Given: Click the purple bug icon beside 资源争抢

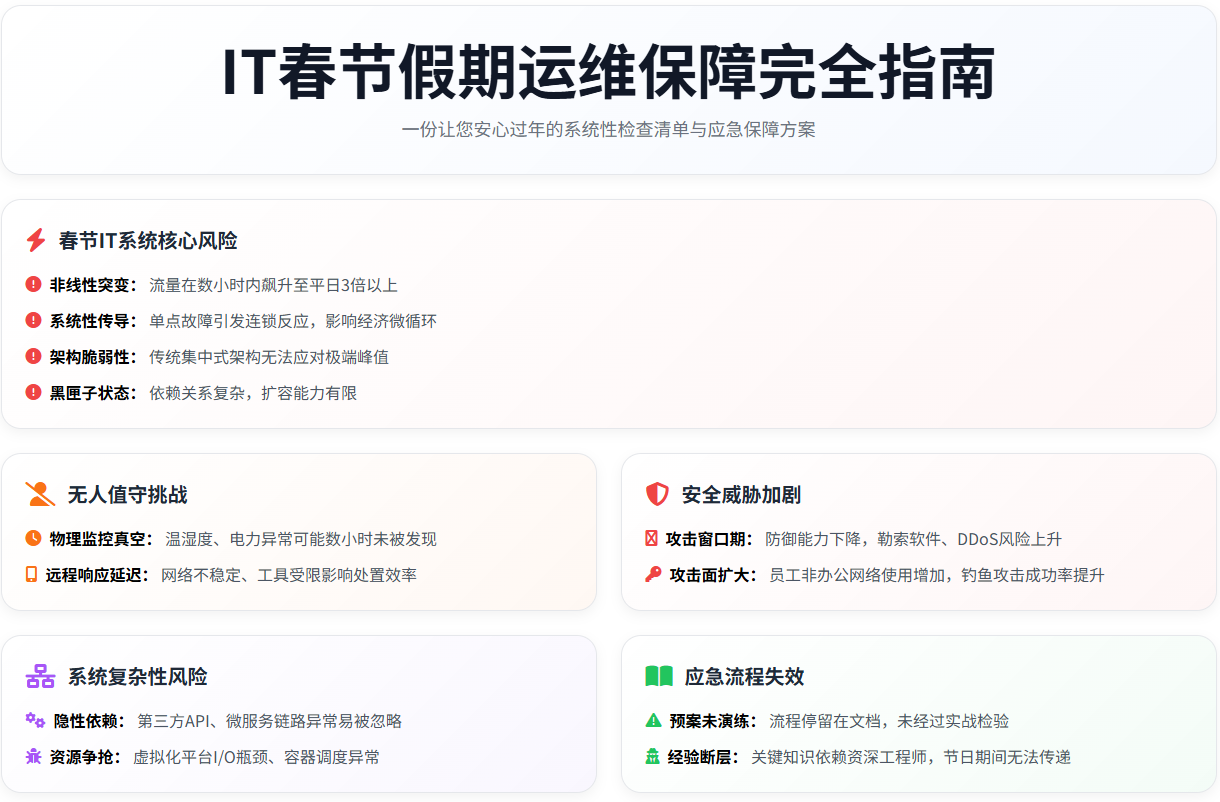Looking at the screenshot, I should tap(33, 757).
